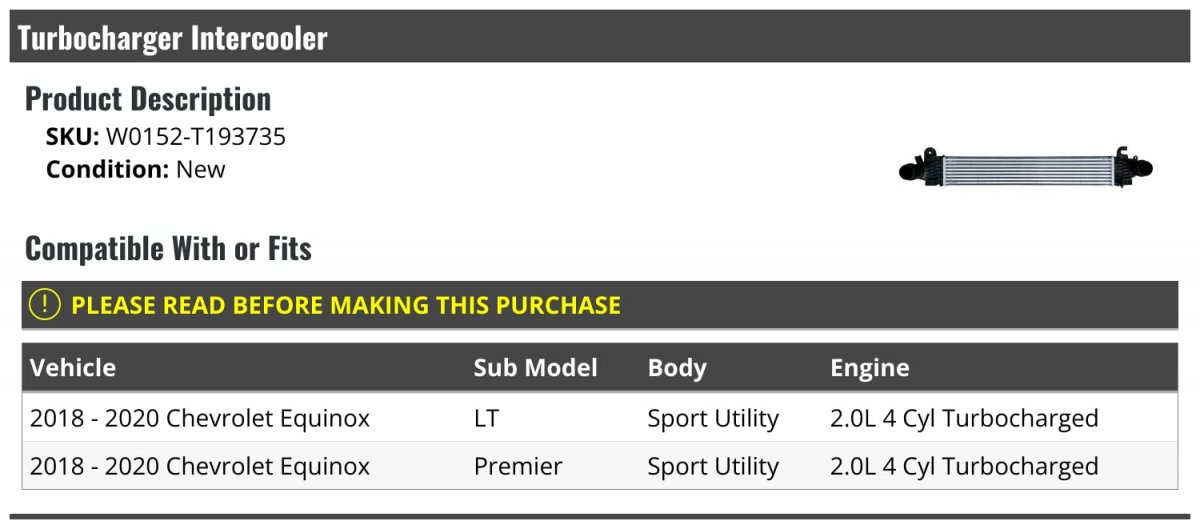Click the Engine column header

point(870,368)
